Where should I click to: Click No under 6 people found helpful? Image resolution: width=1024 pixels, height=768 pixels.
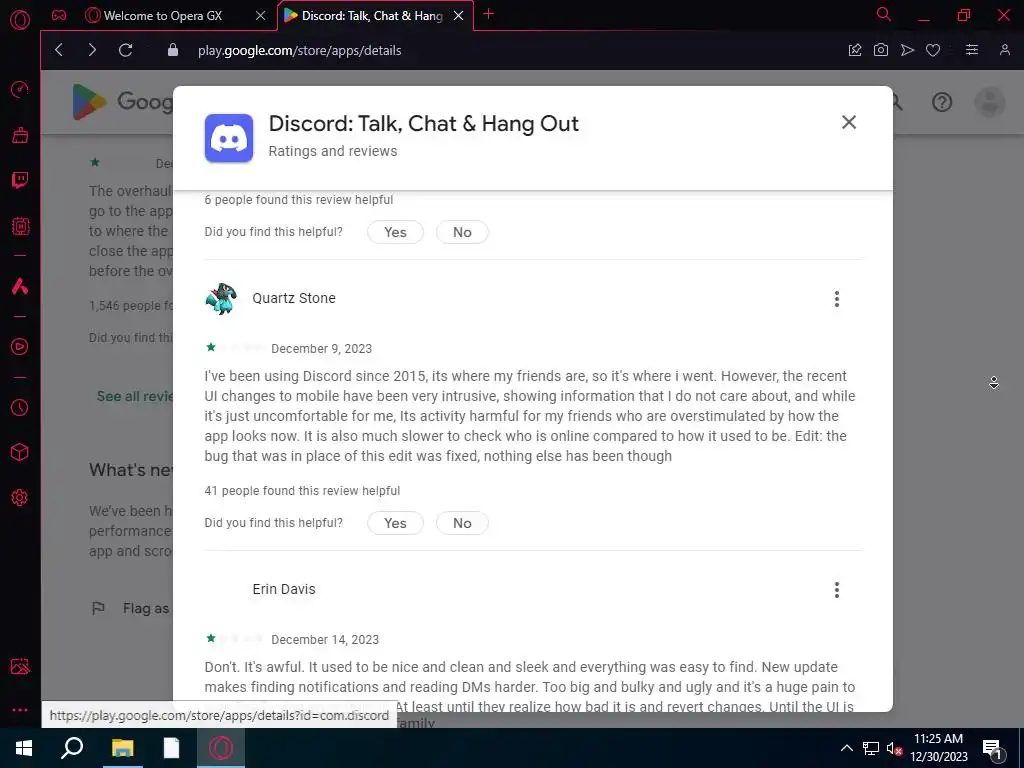pos(462,232)
